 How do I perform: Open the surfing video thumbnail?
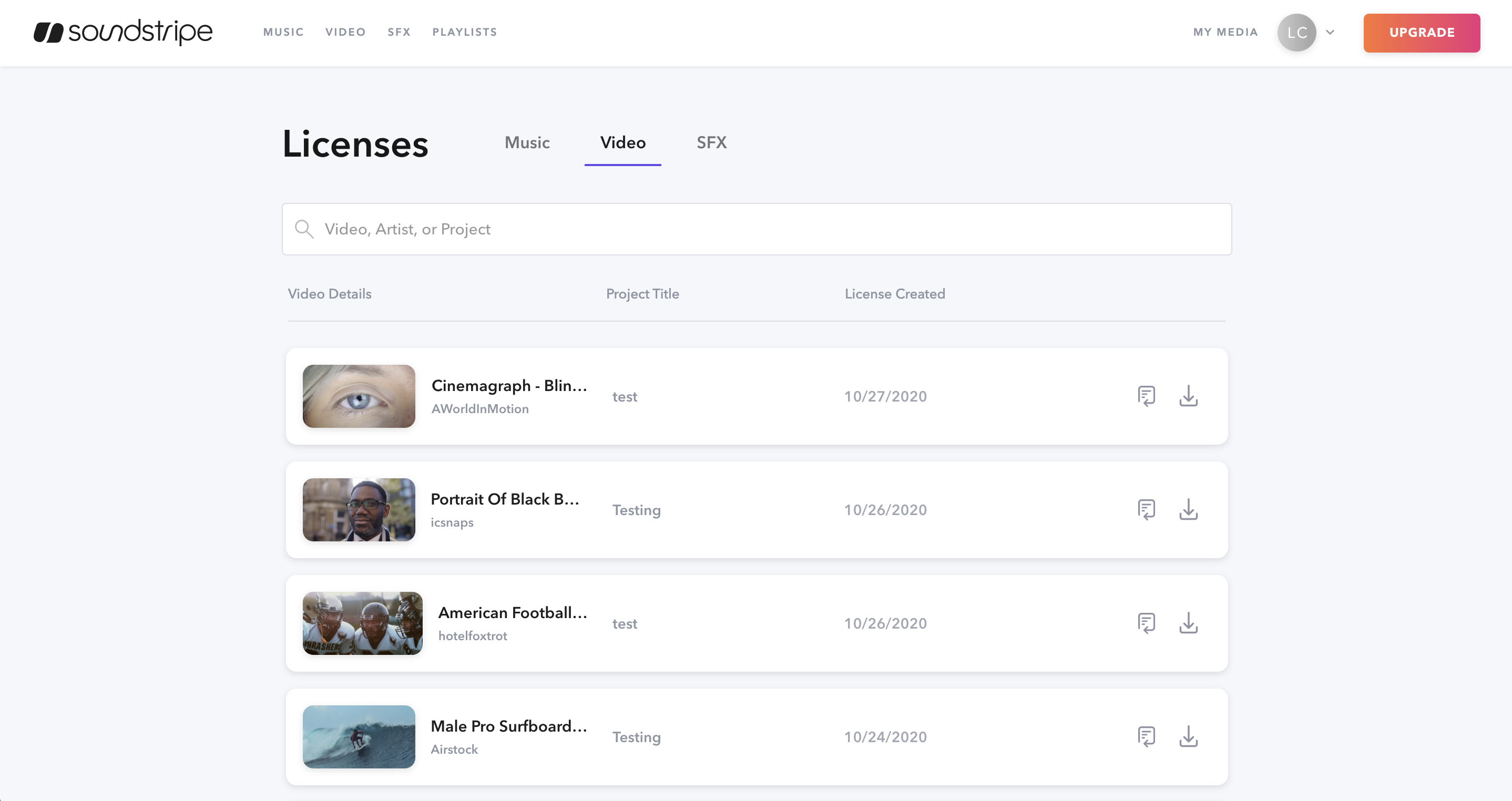[359, 736]
